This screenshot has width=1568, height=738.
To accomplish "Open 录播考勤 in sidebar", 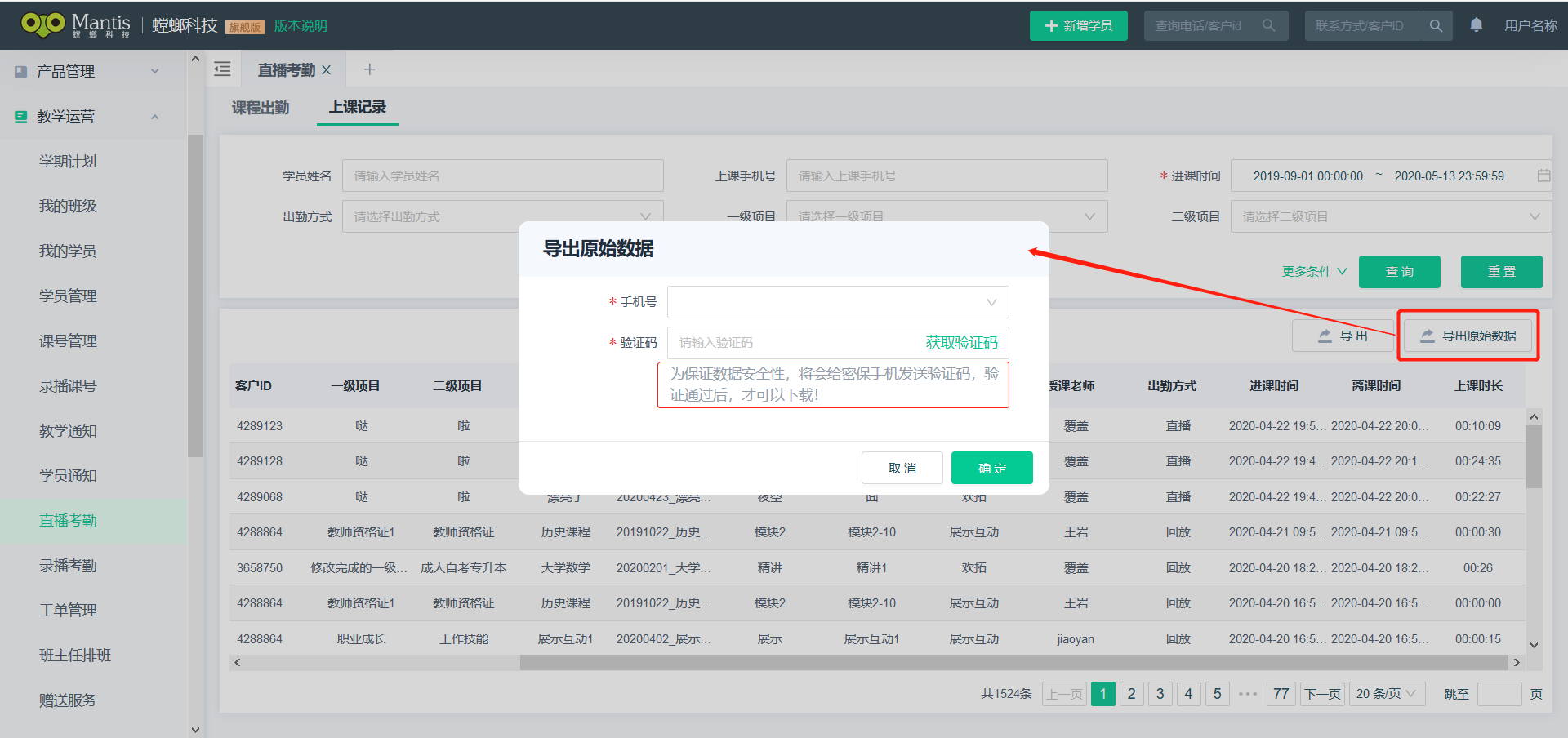I will 68,565.
